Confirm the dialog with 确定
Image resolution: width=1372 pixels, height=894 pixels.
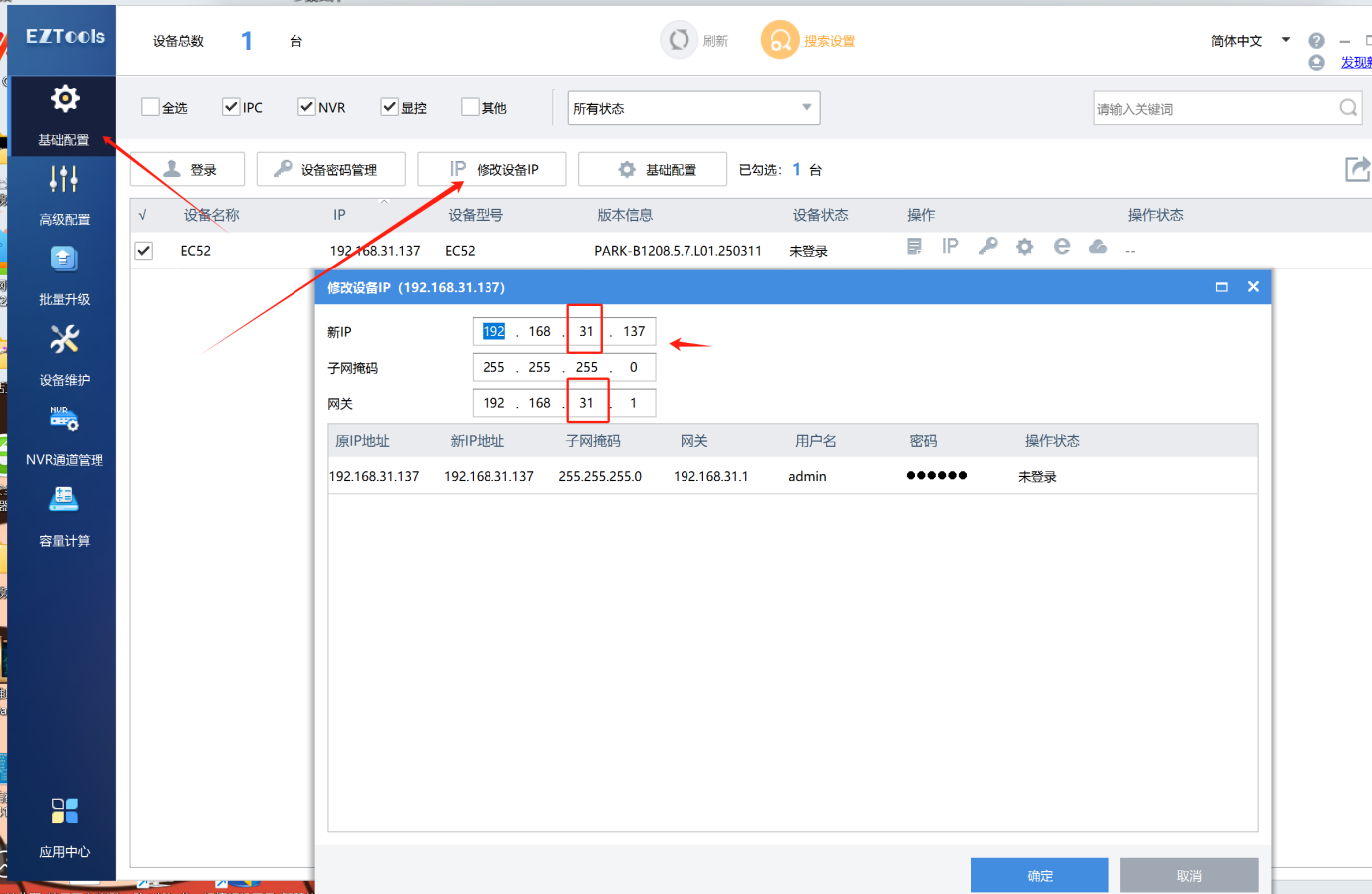[1040, 876]
